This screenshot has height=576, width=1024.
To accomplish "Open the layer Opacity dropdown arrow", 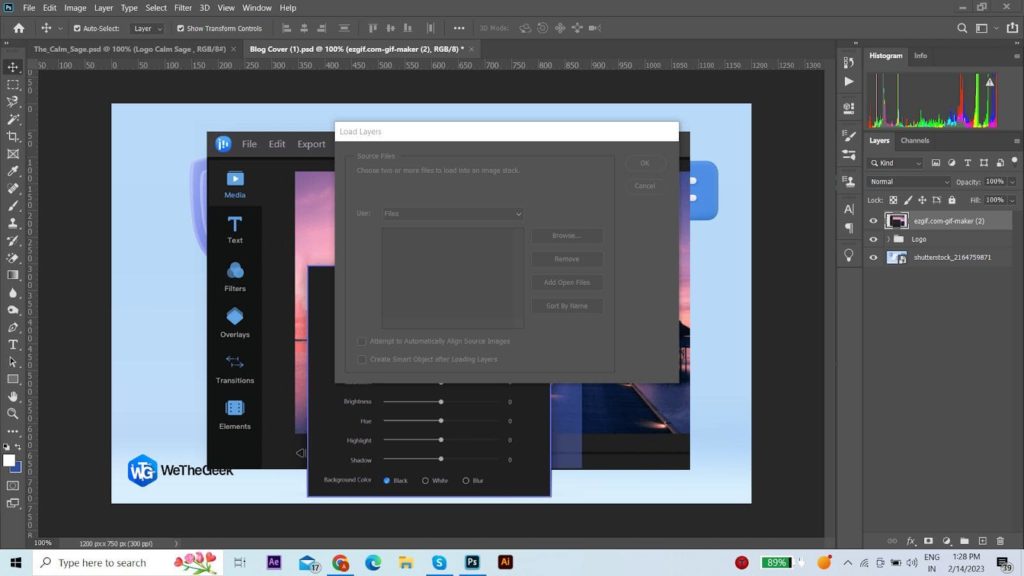I will (1012, 182).
